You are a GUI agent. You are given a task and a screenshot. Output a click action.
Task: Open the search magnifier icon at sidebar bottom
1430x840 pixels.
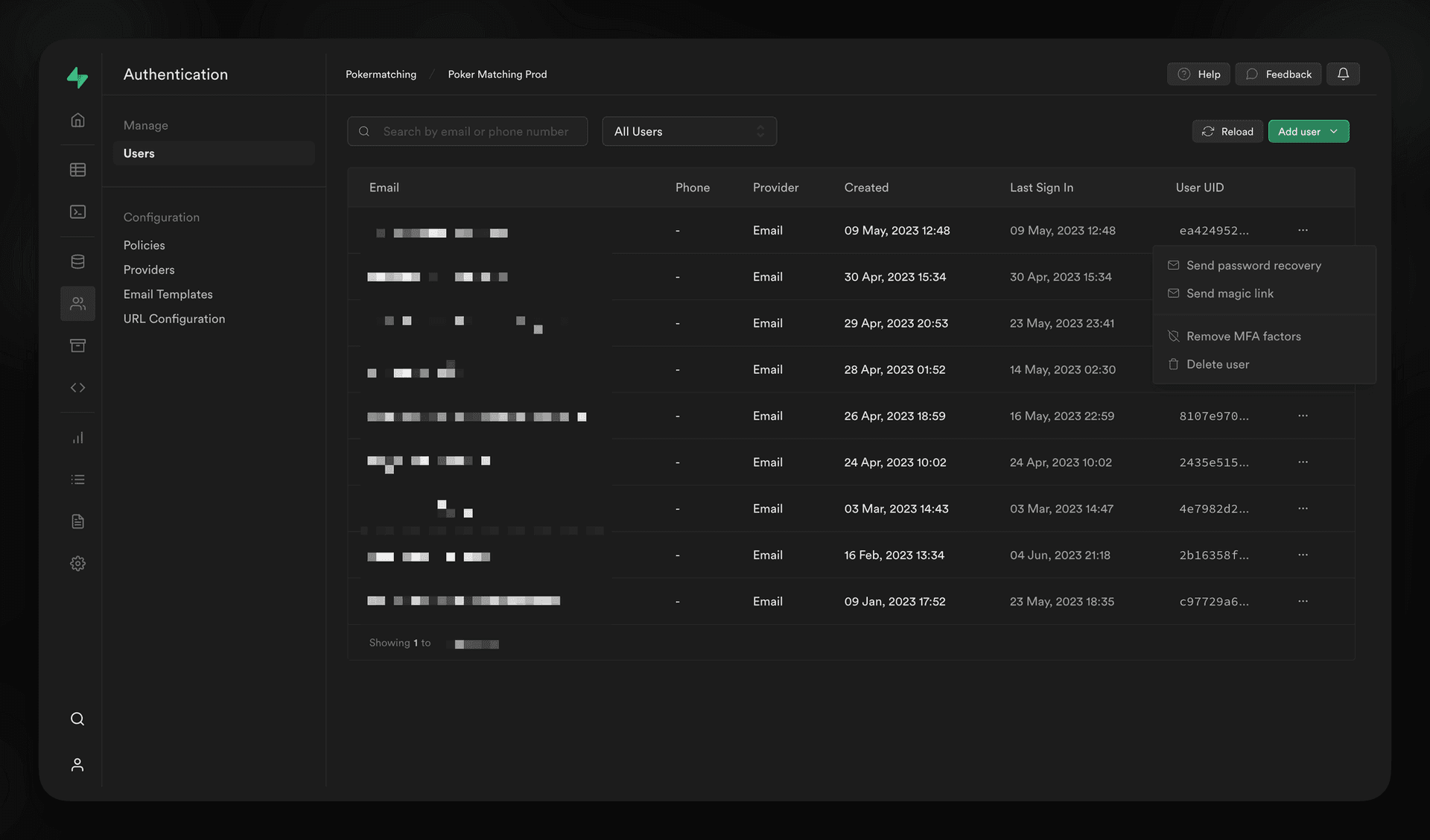[x=77, y=719]
